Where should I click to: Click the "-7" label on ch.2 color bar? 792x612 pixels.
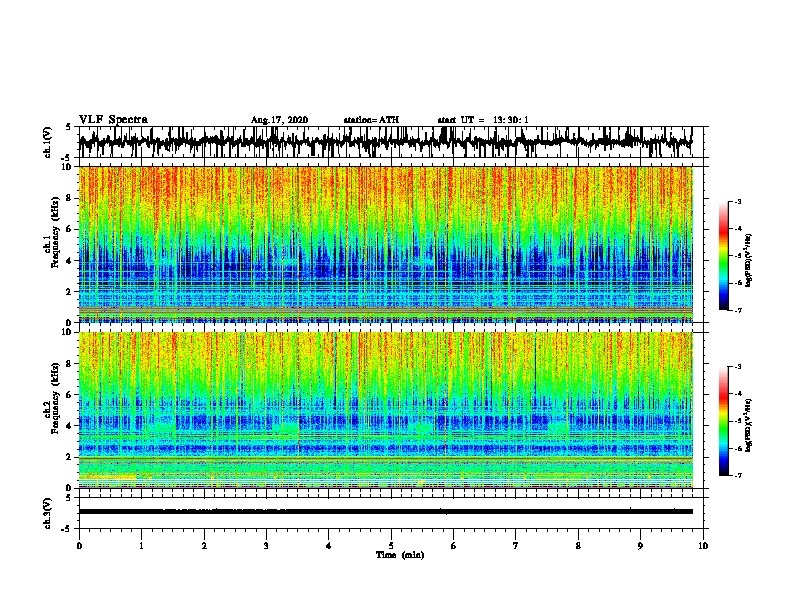(738, 475)
